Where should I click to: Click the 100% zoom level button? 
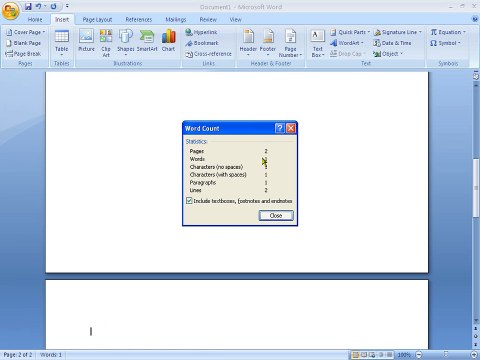coord(404,355)
